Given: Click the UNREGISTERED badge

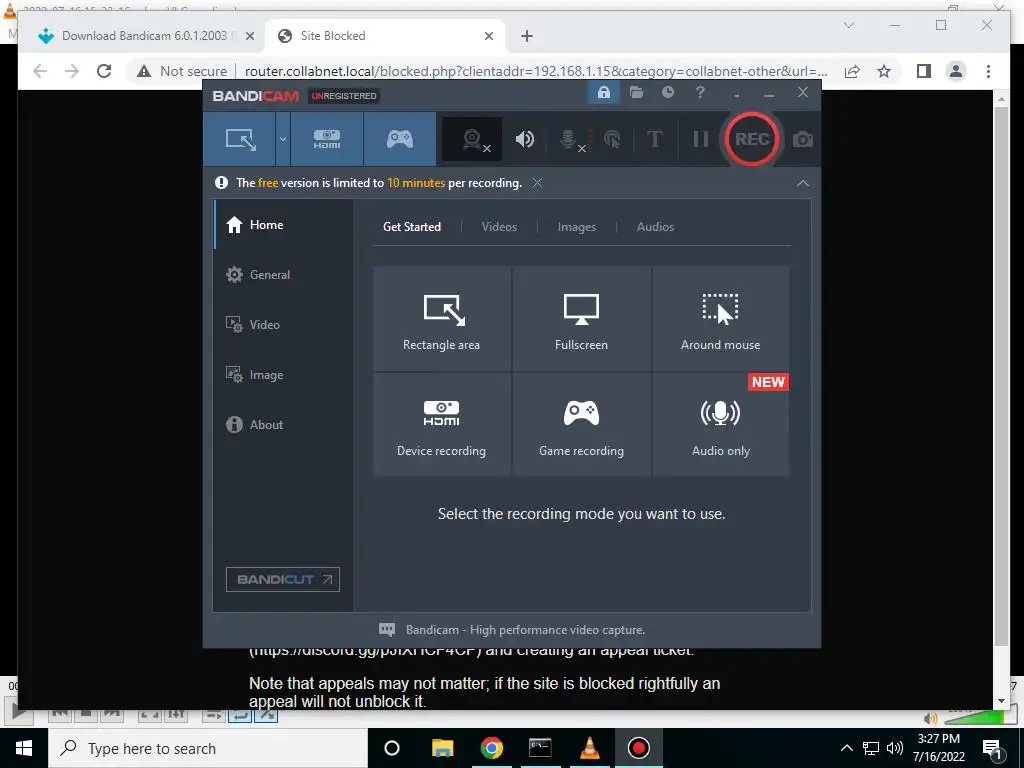Looking at the screenshot, I should coord(344,96).
